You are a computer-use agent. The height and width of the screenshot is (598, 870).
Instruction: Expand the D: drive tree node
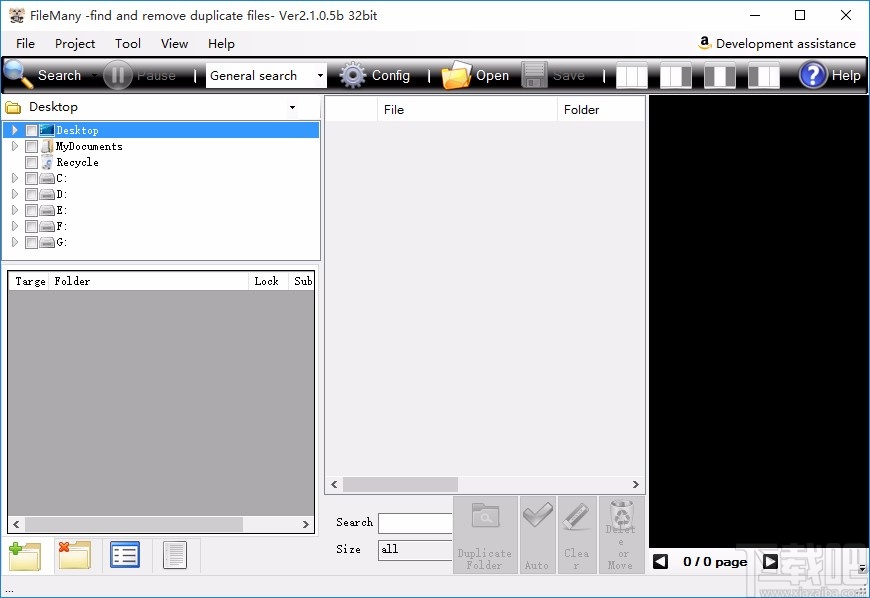coord(15,194)
